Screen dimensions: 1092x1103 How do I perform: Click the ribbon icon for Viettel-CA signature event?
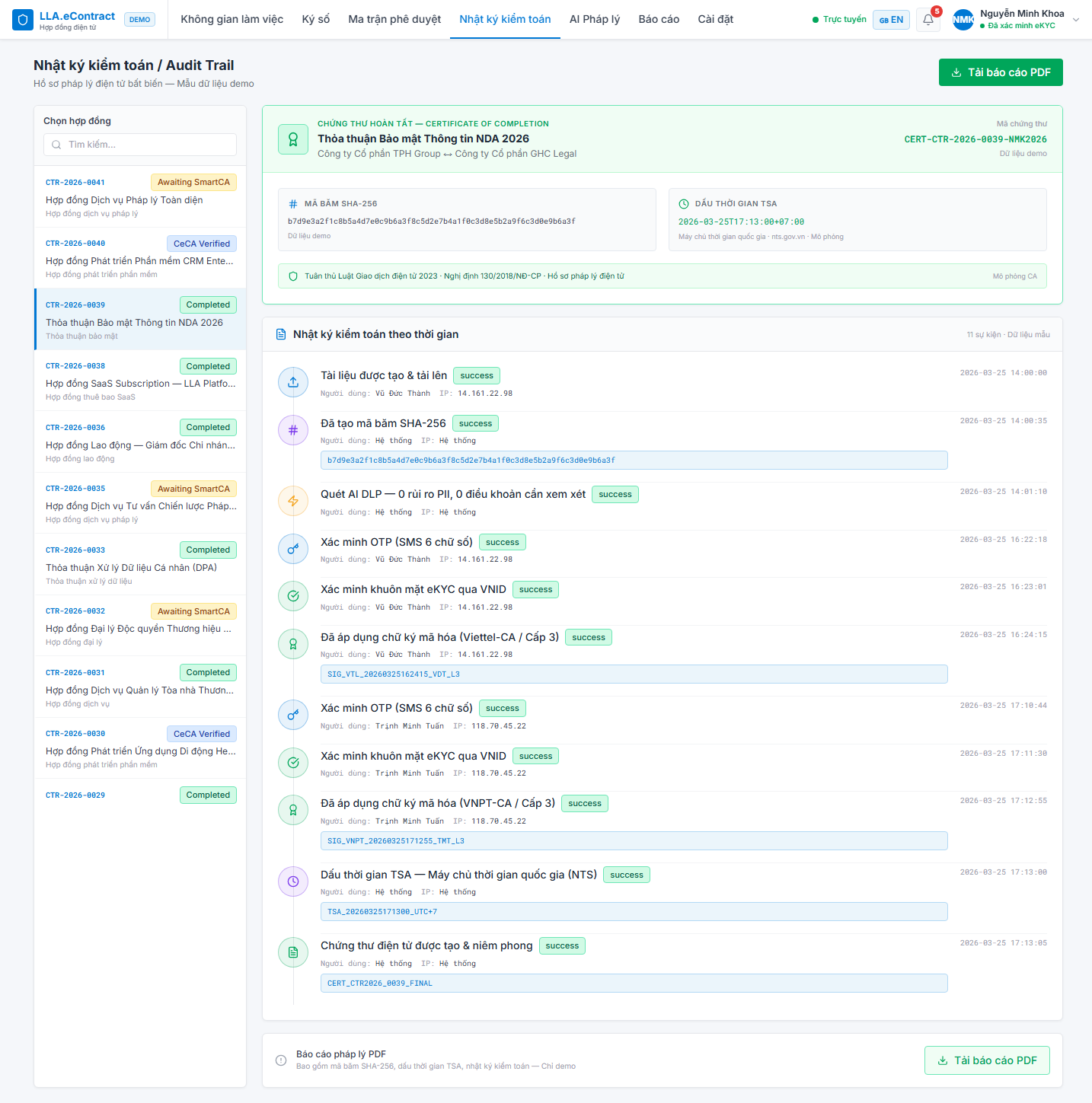(x=293, y=644)
